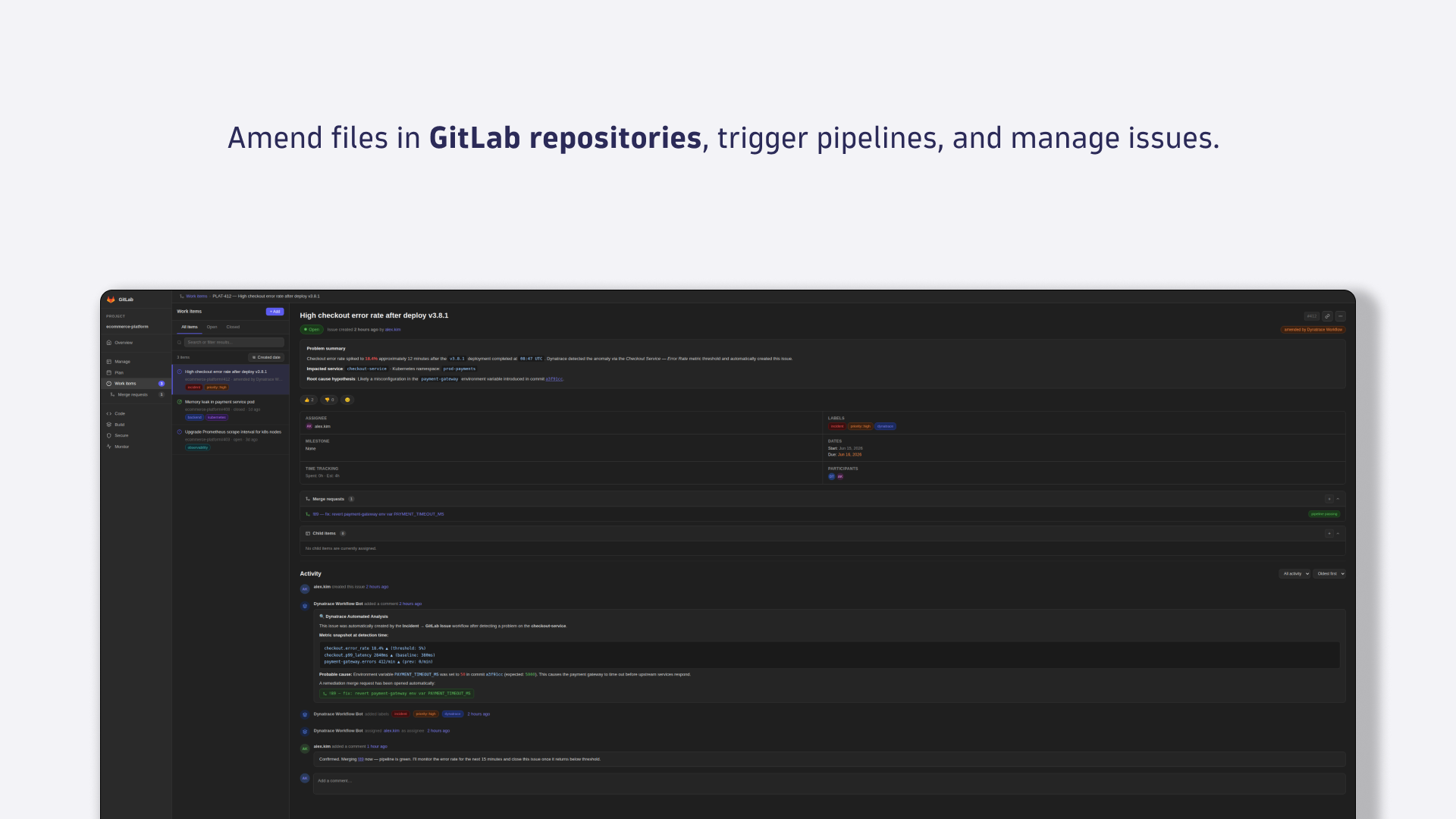The width and height of the screenshot is (1456, 819).
Task: Open Overview in the project sidebar
Action: [136, 343]
